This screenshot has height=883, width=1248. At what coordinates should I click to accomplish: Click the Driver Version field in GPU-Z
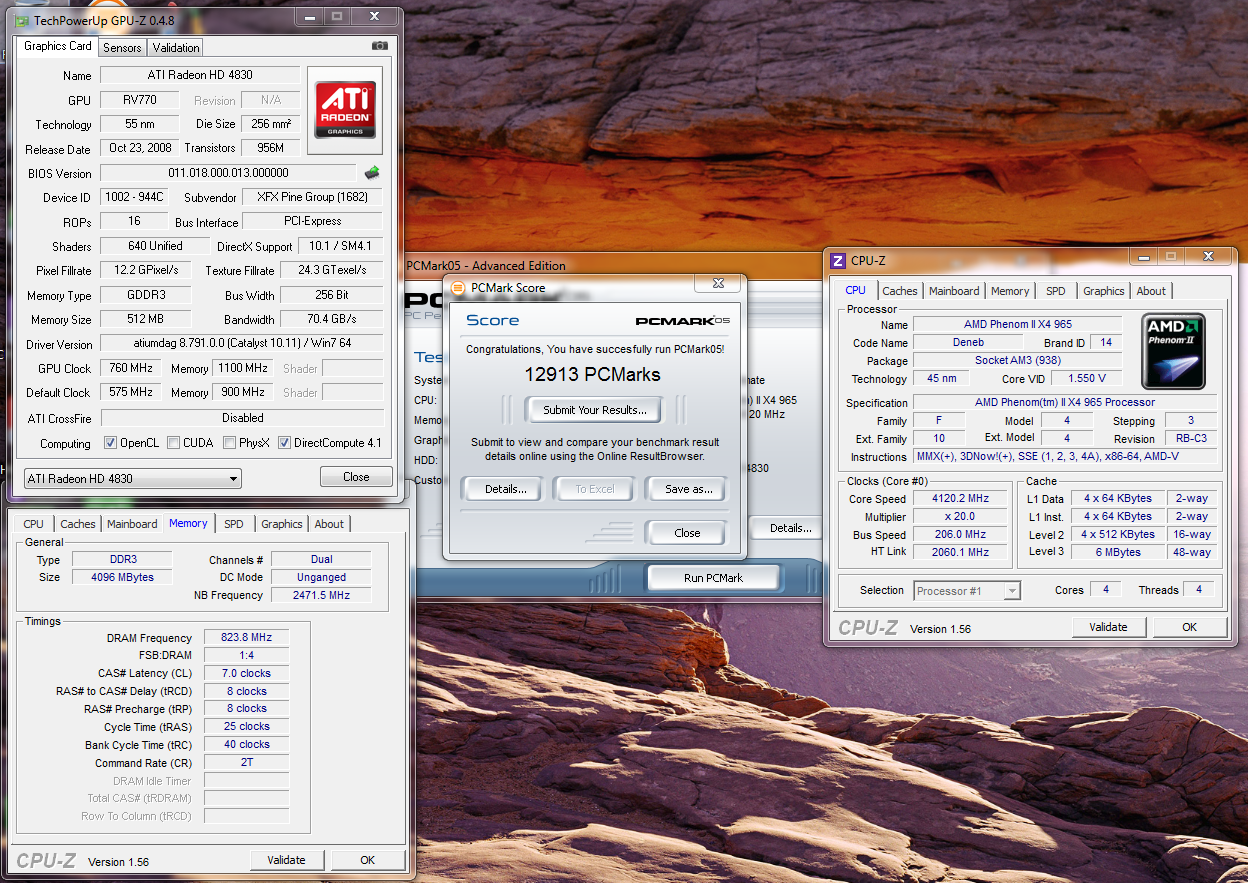click(242, 344)
